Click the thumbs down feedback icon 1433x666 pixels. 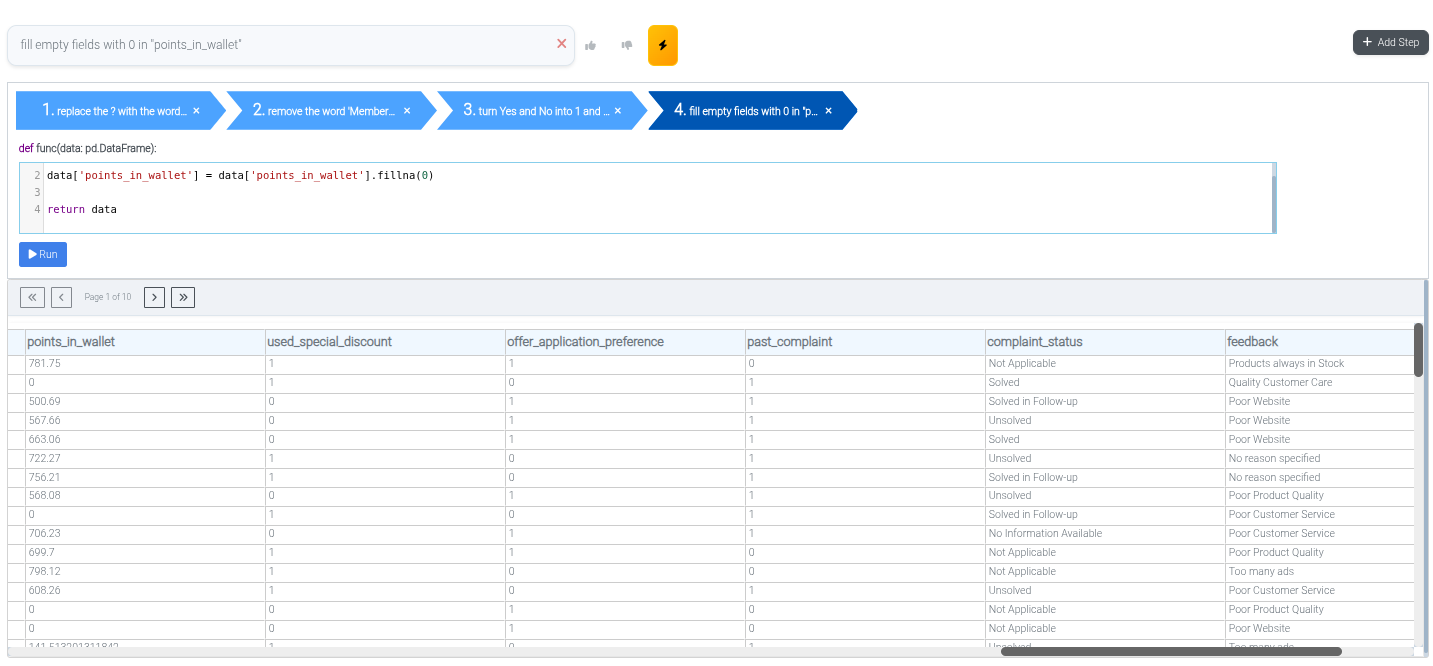[x=627, y=45]
